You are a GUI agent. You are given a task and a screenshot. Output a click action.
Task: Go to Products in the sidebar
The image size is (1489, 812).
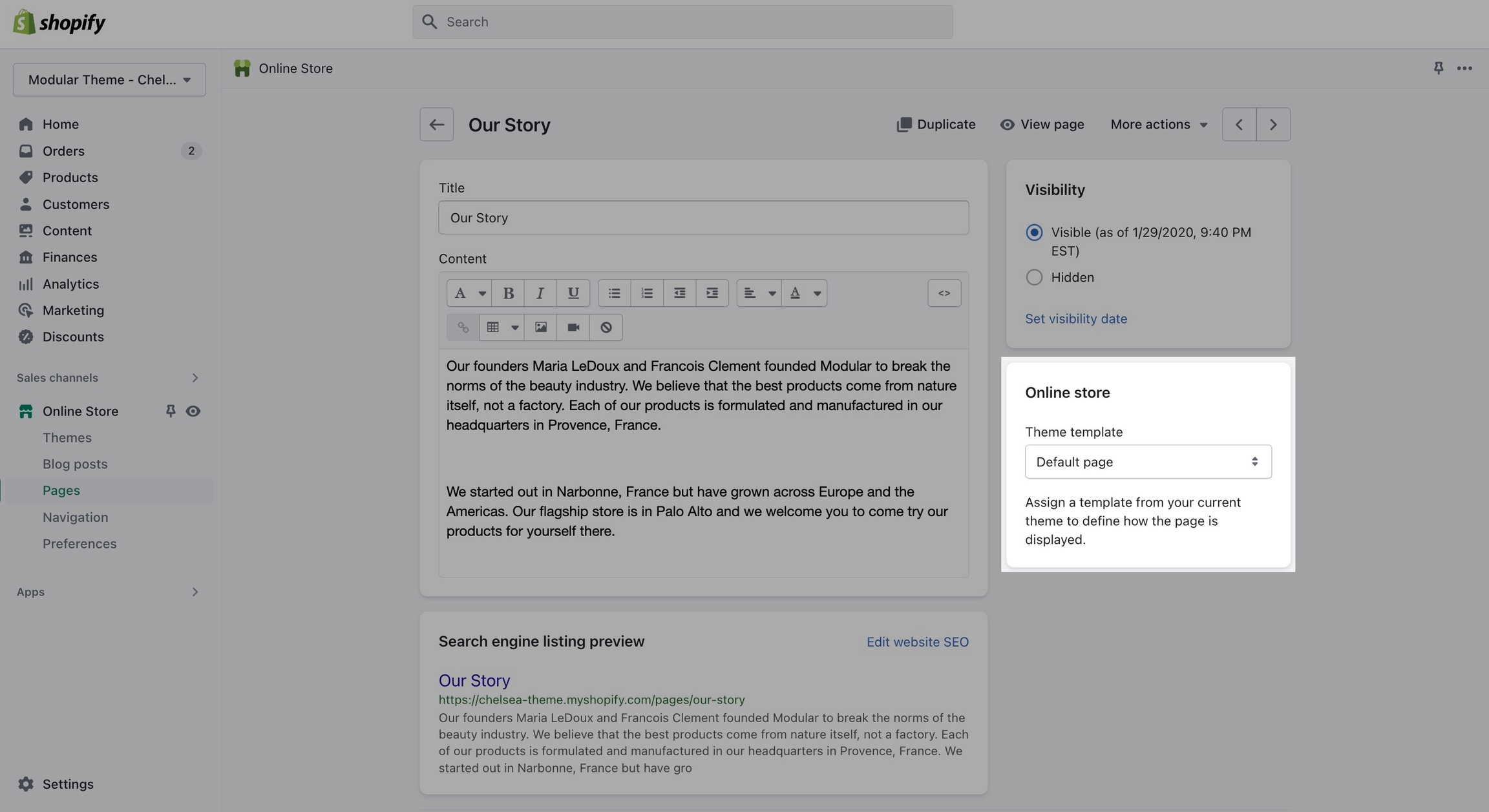[x=70, y=178]
